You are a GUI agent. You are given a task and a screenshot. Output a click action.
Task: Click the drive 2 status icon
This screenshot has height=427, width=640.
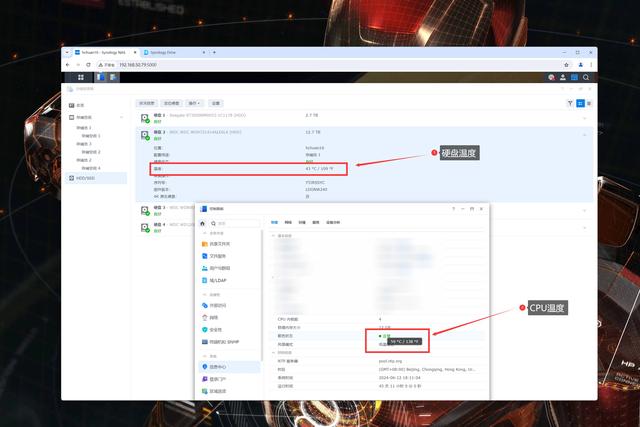145,135
